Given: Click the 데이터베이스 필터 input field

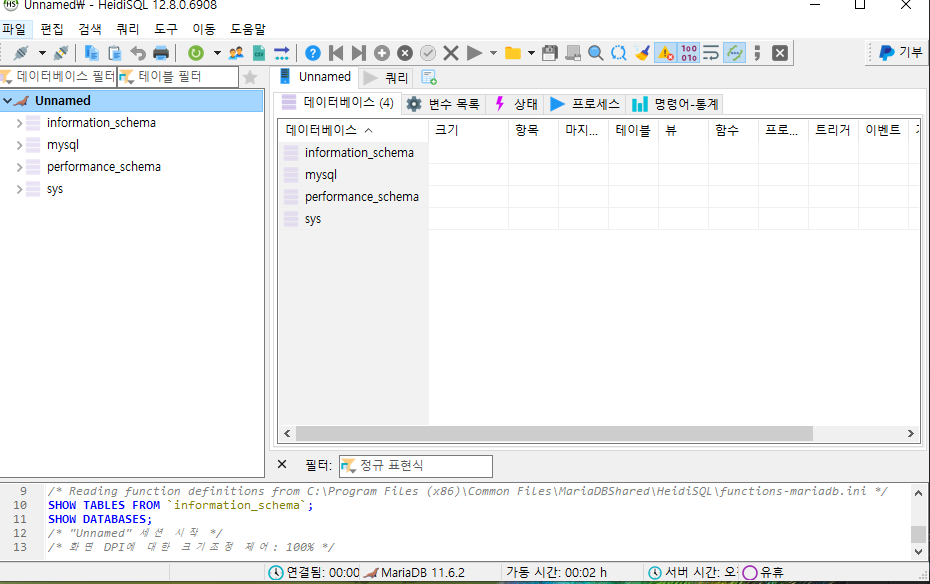Looking at the screenshot, I should point(58,76).
